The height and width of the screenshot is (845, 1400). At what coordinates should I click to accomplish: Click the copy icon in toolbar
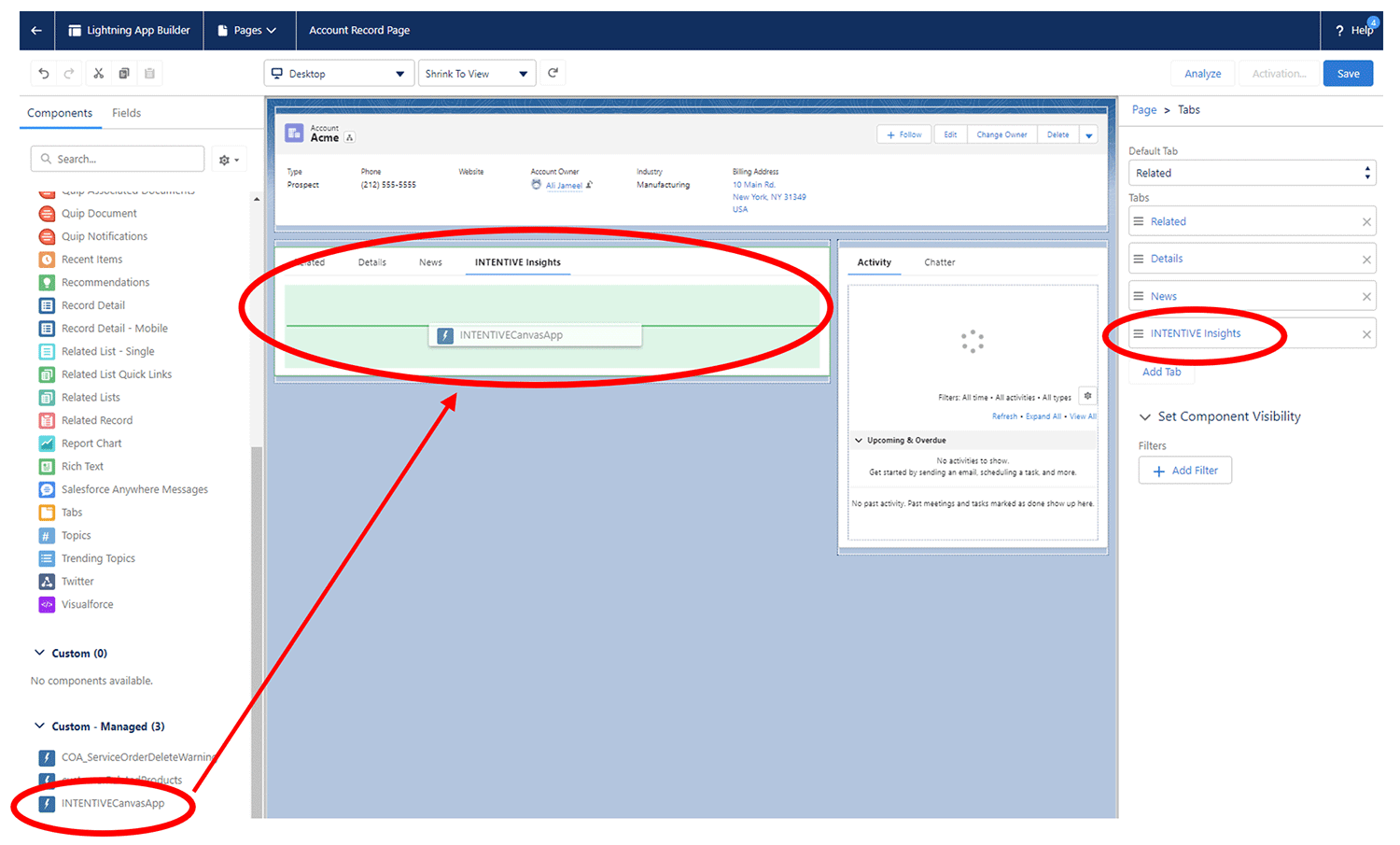point(123,73)
